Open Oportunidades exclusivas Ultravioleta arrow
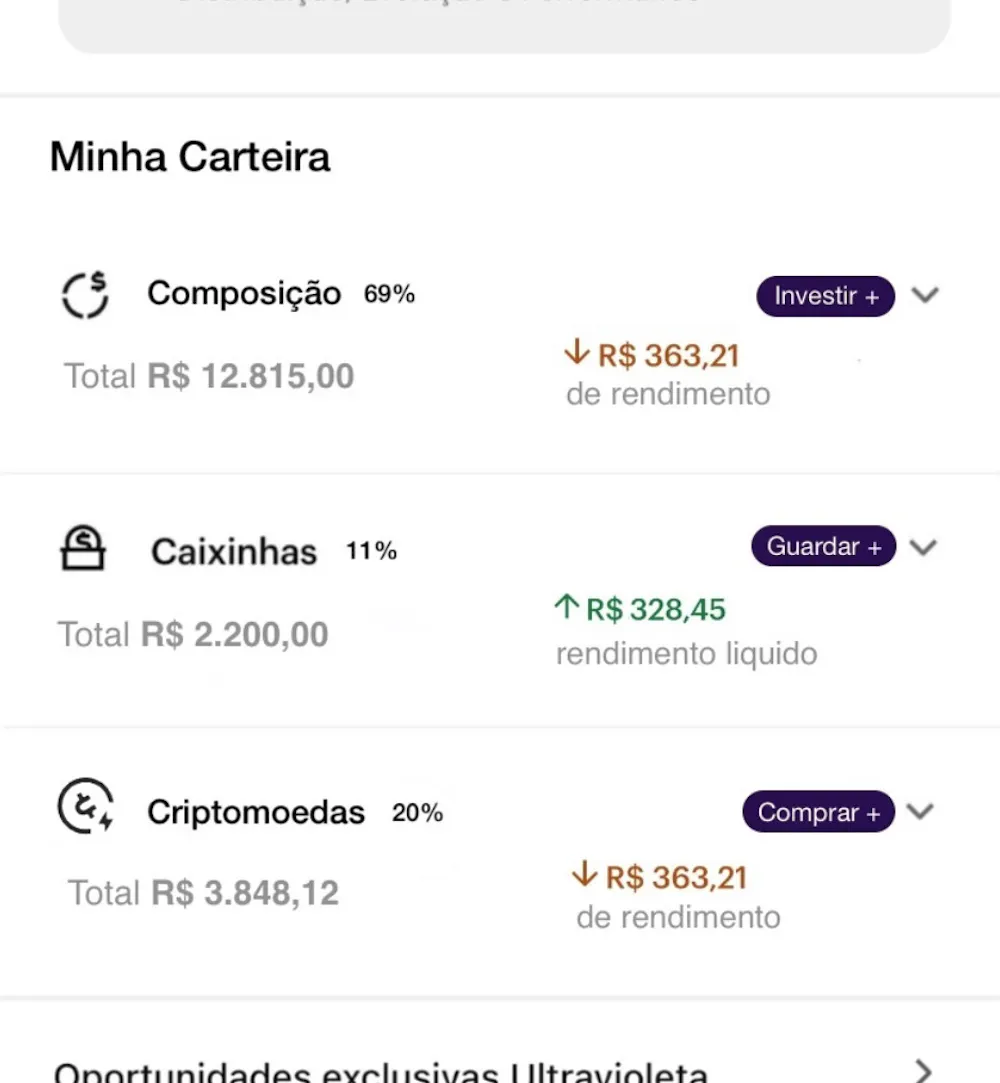Screen dimensions: 1000x1083 pos(925,1071)
